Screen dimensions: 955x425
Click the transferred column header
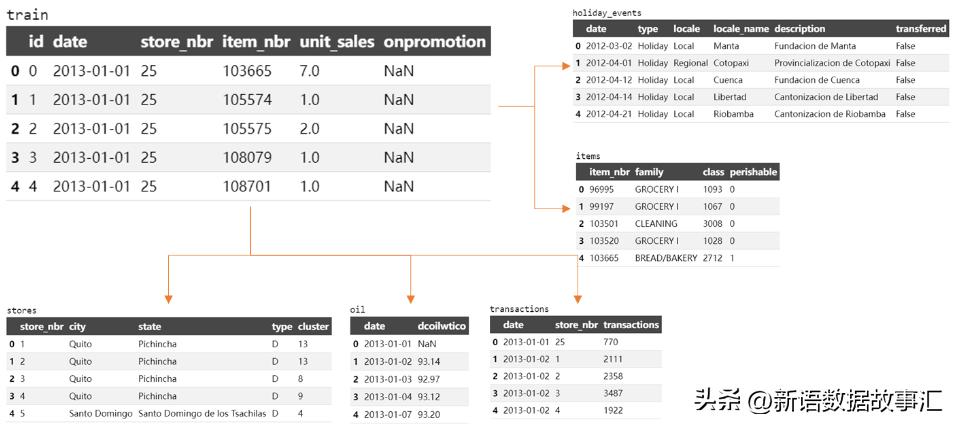(921, 29)
